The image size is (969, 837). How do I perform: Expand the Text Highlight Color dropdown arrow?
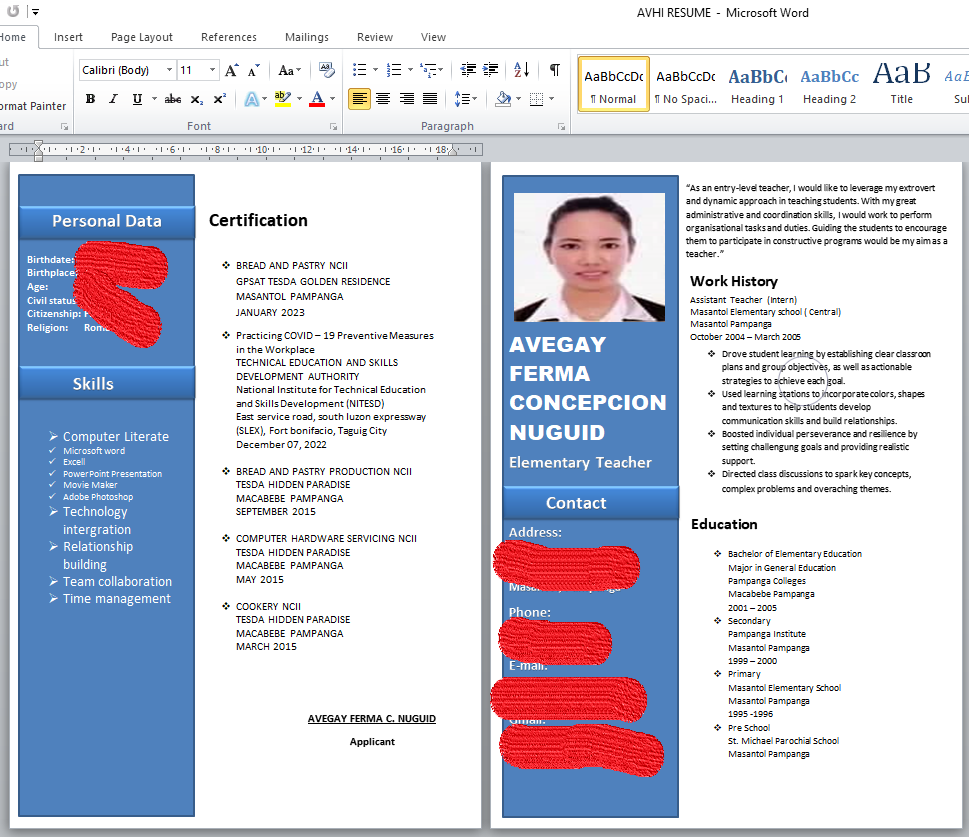point(299,99)
